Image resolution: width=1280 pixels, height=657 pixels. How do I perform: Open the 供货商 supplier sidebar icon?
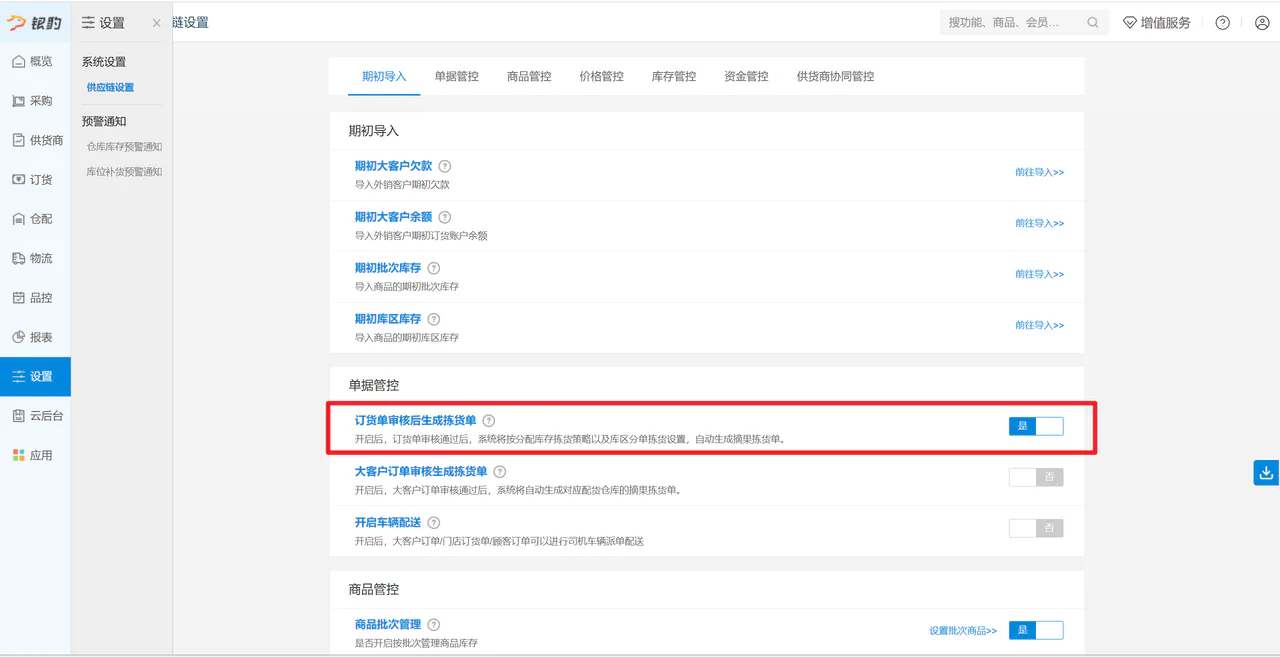coord(19,140)
